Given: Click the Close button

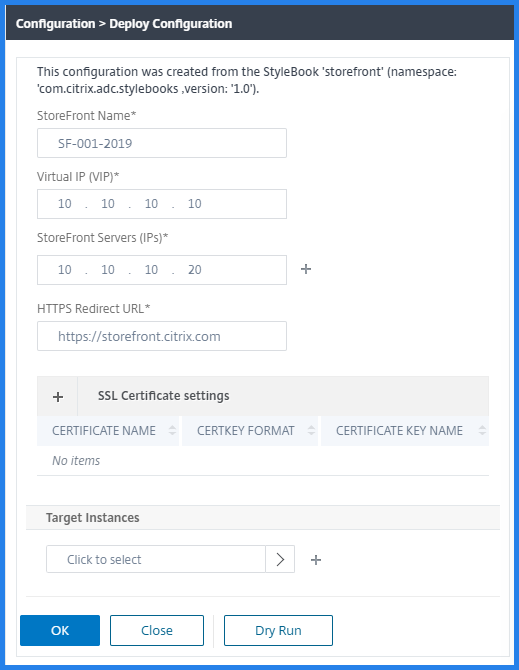Looking at the screenshot, I should click(x=157, y=630).
